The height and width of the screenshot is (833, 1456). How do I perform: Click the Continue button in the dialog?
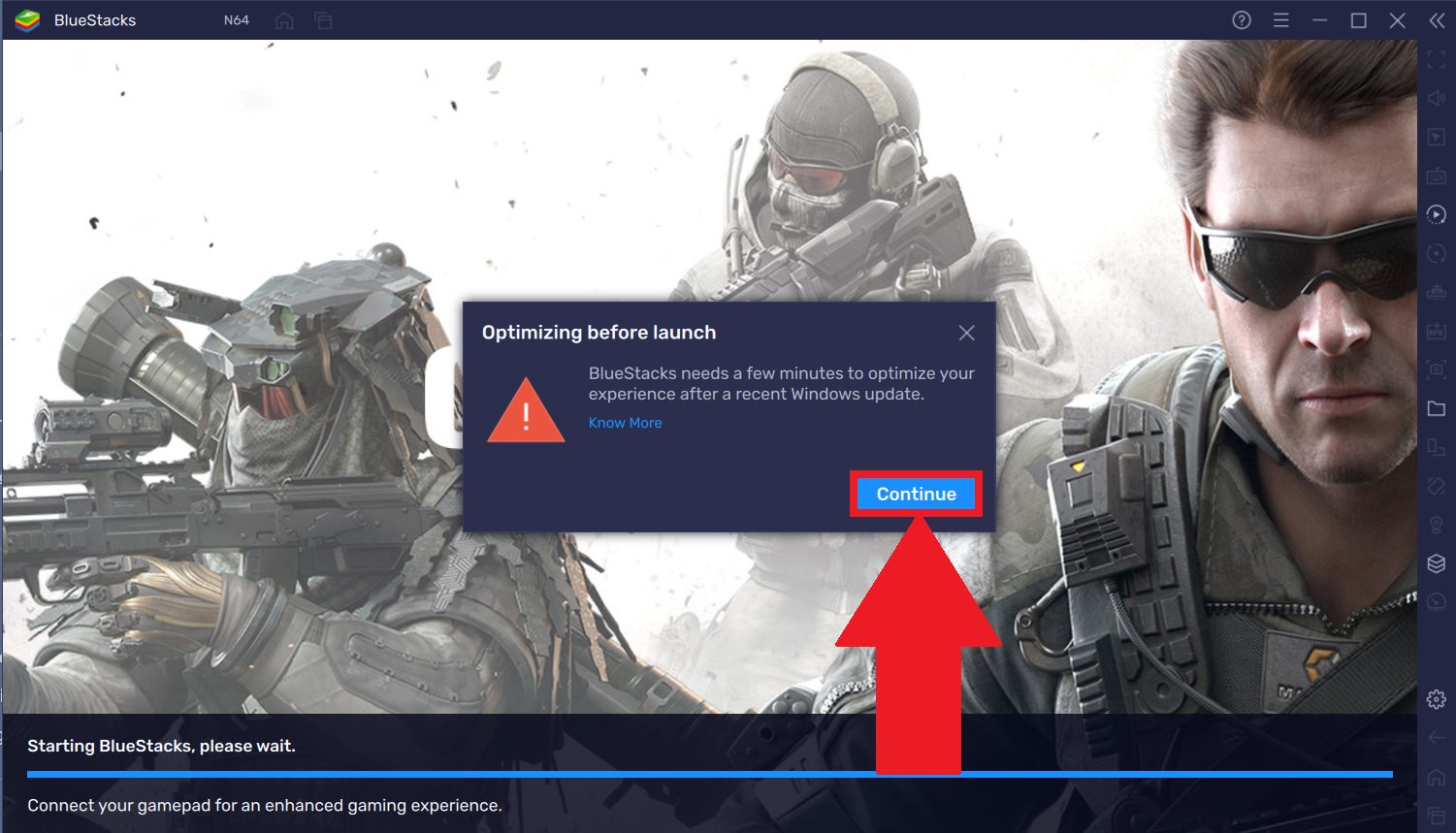coord(916,494)
